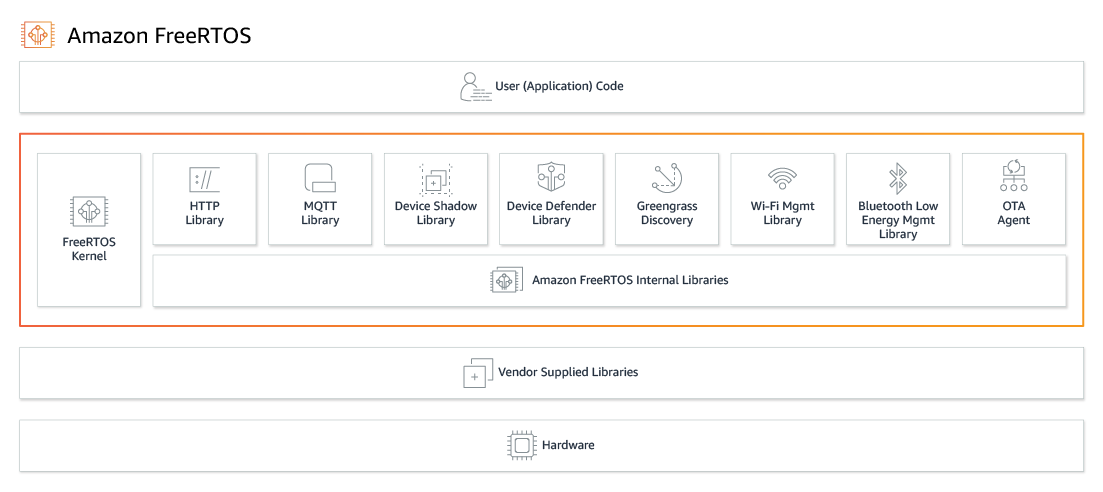This screenshot has height=492, width=1103.
Task: Click the 'Hardware' label
Action: (568, 446)
